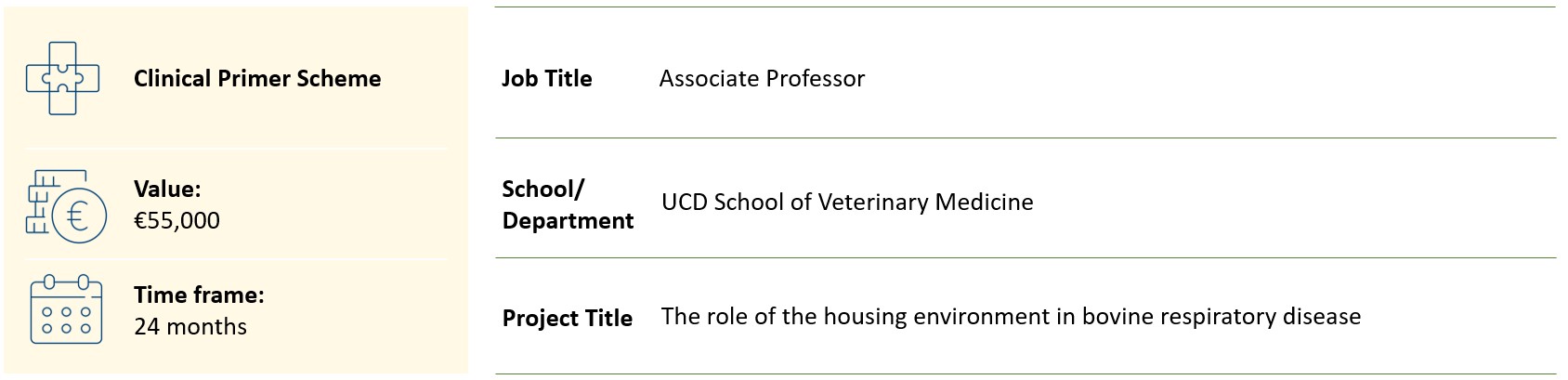The height and width of the screenshot is (380, 1568).
Task: Click the Time frame: label
Action: coord(199,295)
